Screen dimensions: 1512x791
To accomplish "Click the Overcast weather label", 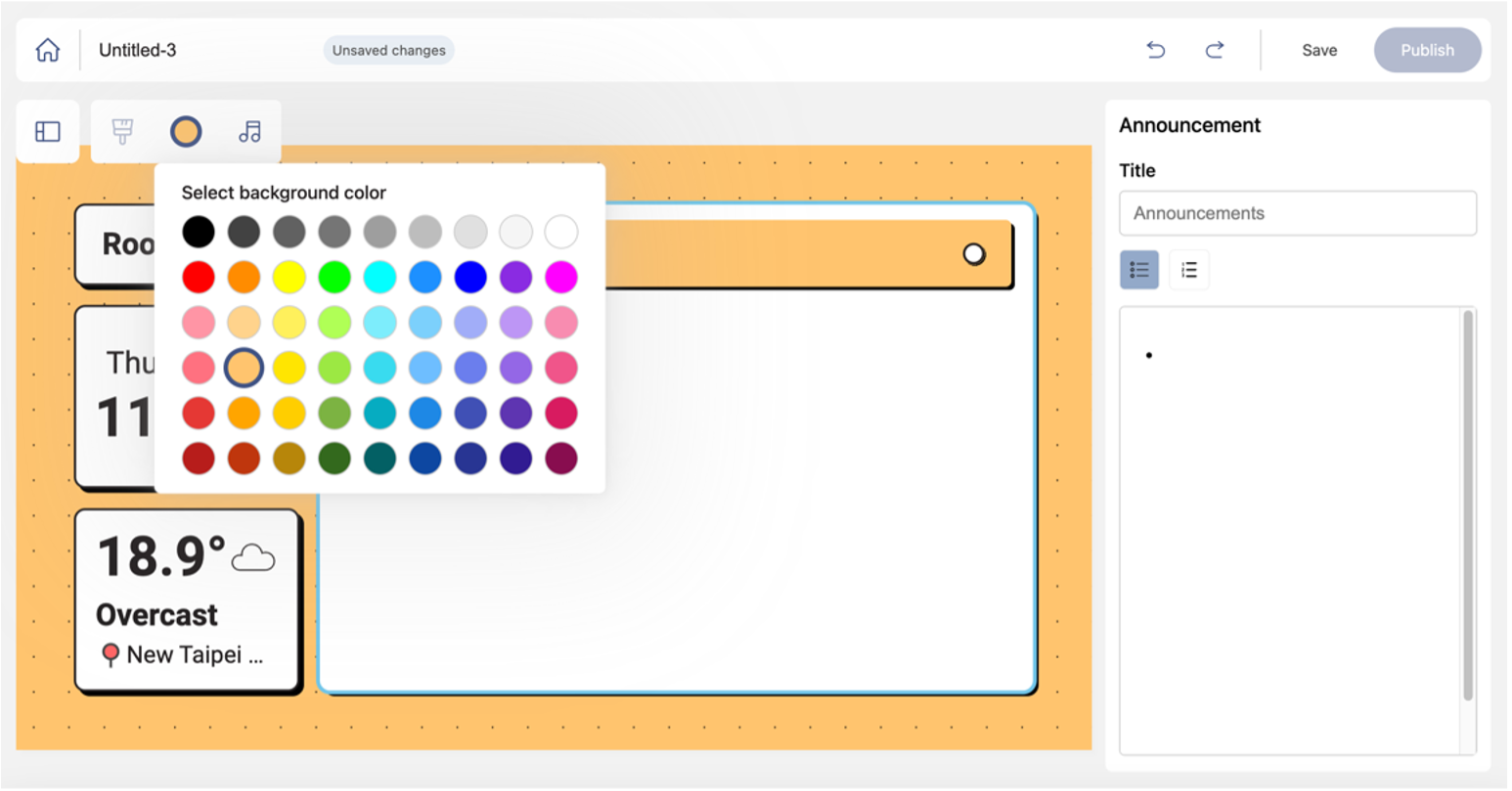I will (x=157, y=615).
